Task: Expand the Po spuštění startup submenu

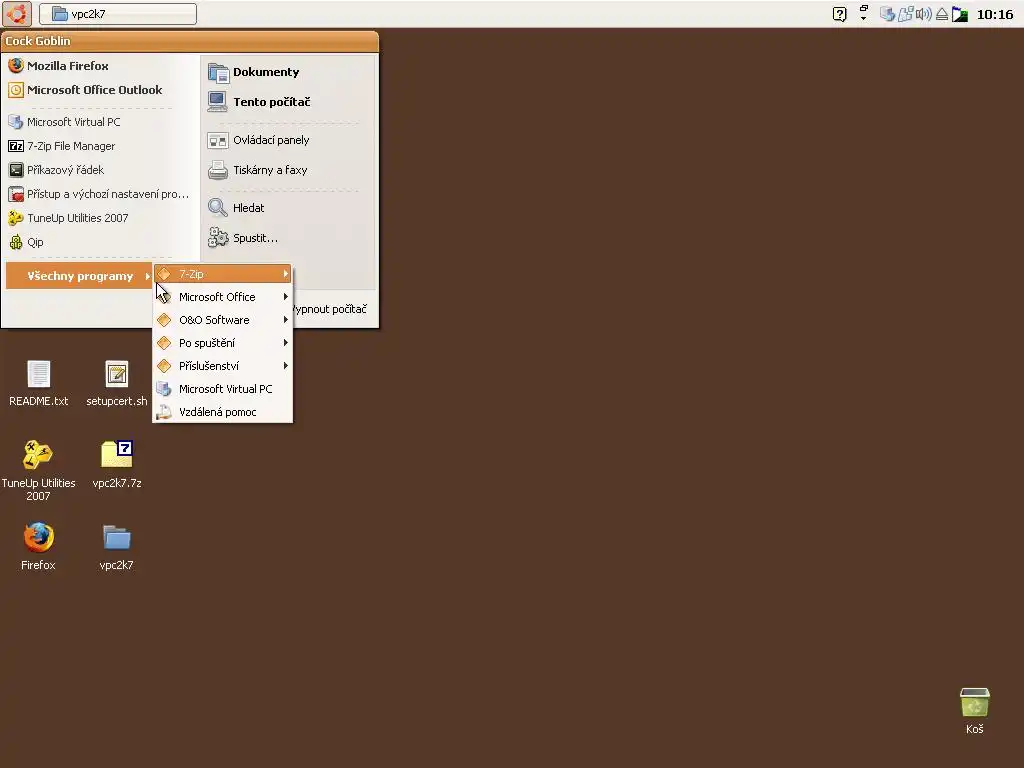Action: pos(223,343)
